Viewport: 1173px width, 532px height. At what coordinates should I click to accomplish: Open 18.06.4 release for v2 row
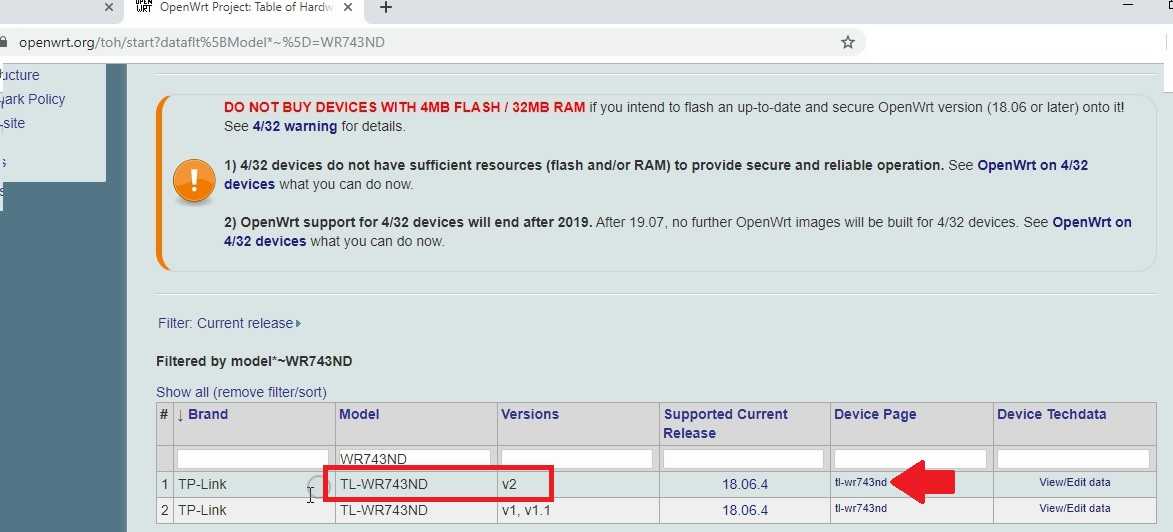(x=745, y=485)
